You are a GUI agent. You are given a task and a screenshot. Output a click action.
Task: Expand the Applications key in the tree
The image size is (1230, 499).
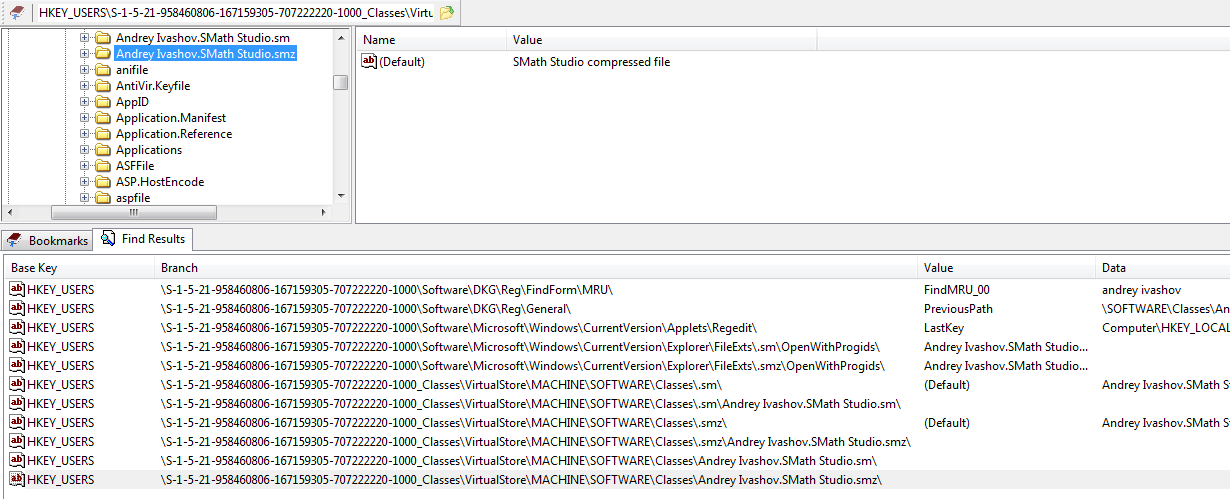[x=85, y=150]
